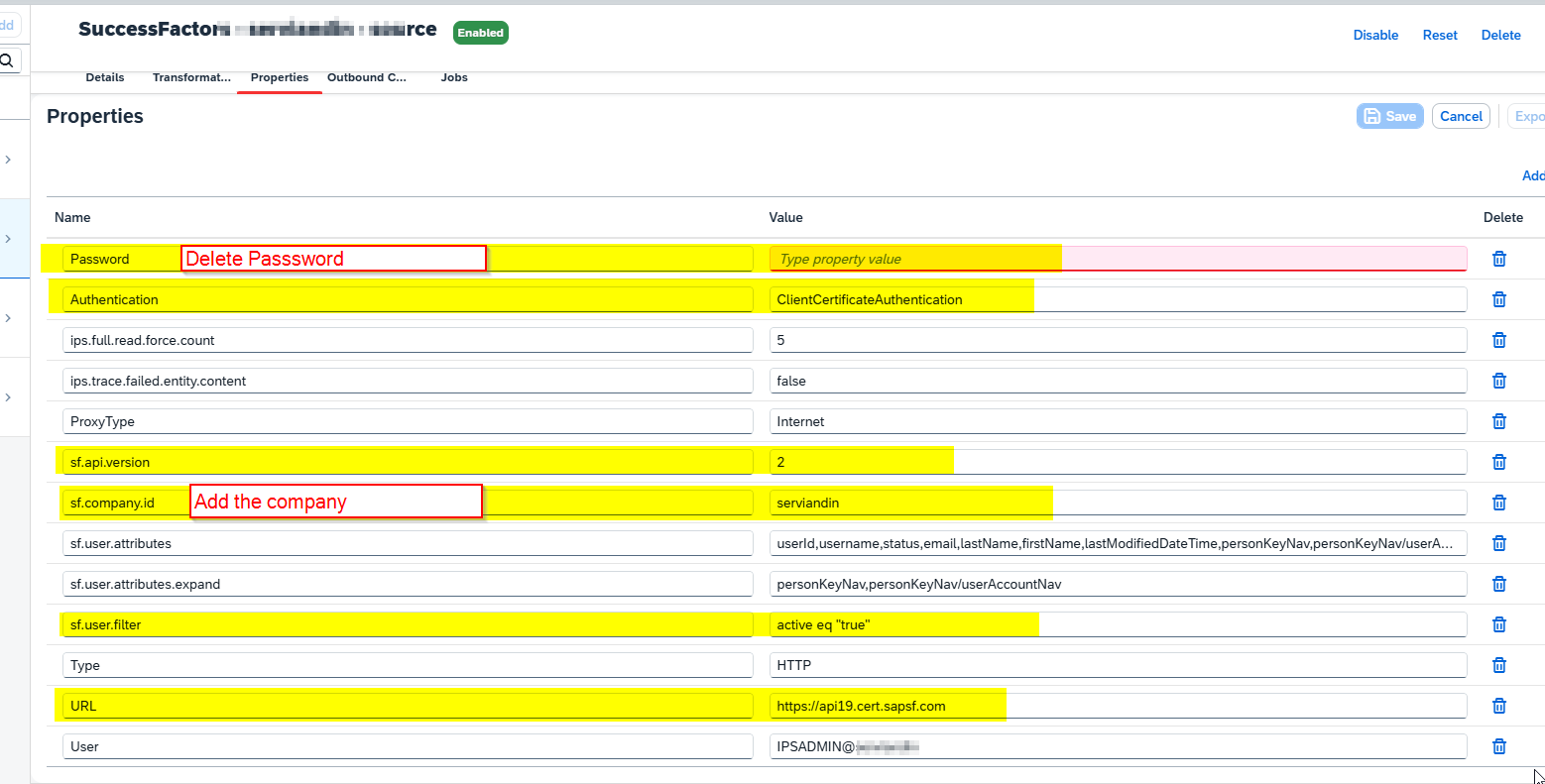Screen dimensions: 1545x784
Task: Edit the sf.user.filter name field
Action: [408, 624]
